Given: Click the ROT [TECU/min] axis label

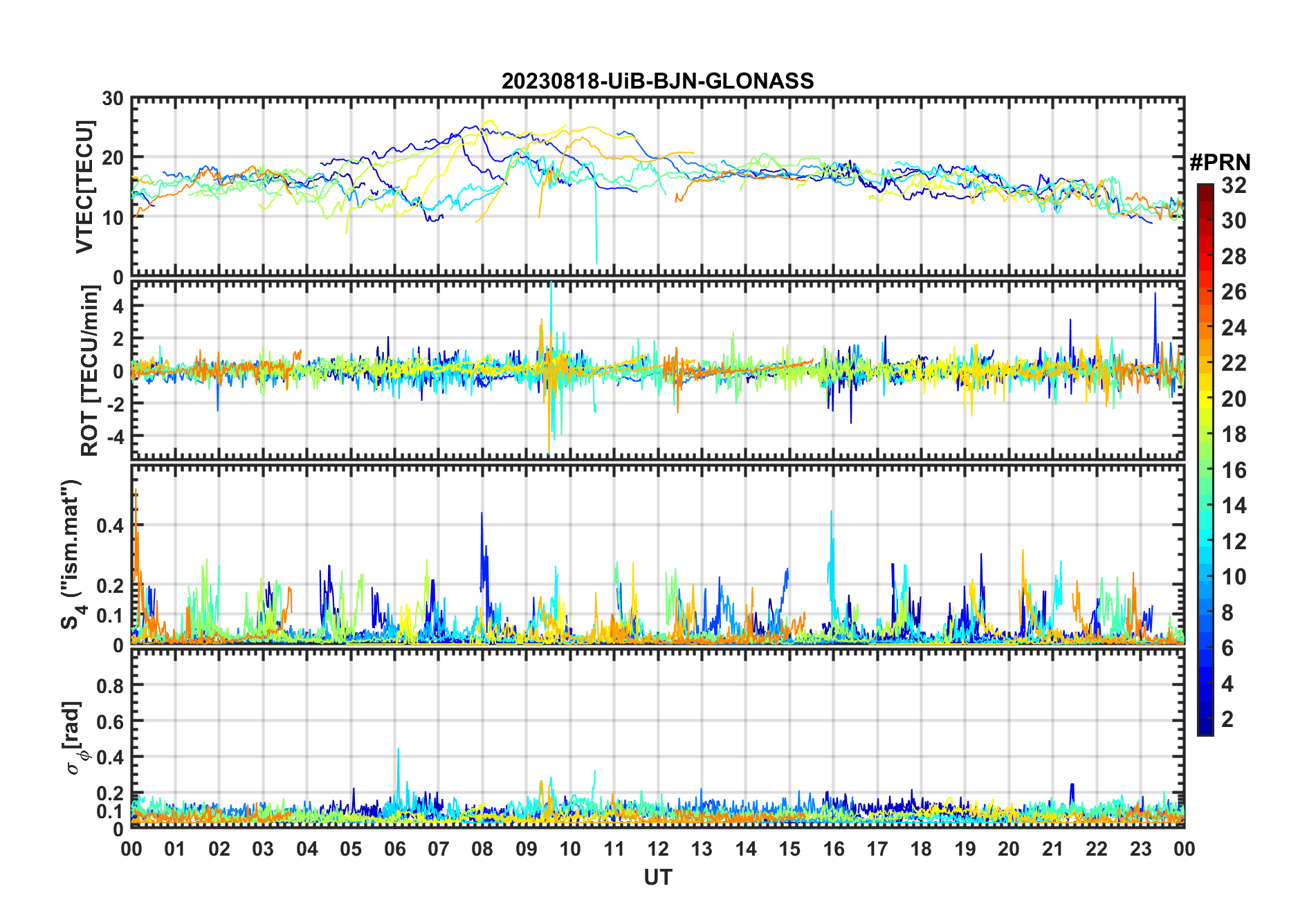Looking at the screenshot, I should (x=89, y=371).
